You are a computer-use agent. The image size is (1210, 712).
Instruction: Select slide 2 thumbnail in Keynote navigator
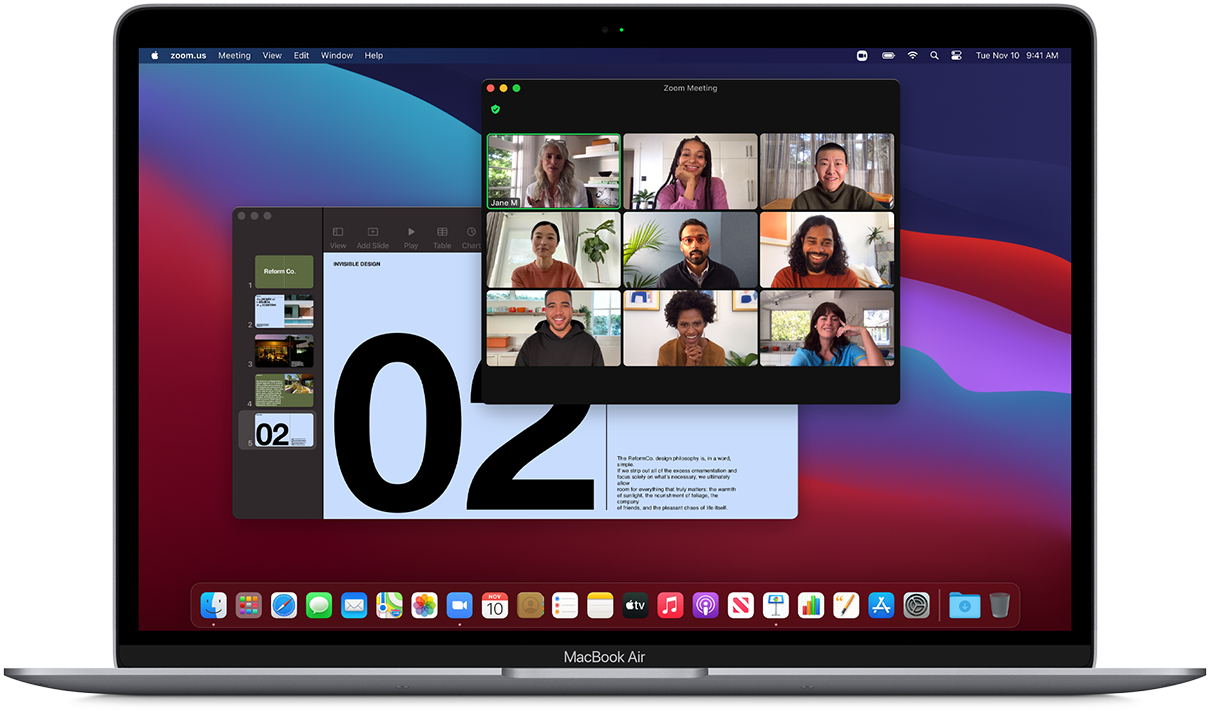(284, 311)
